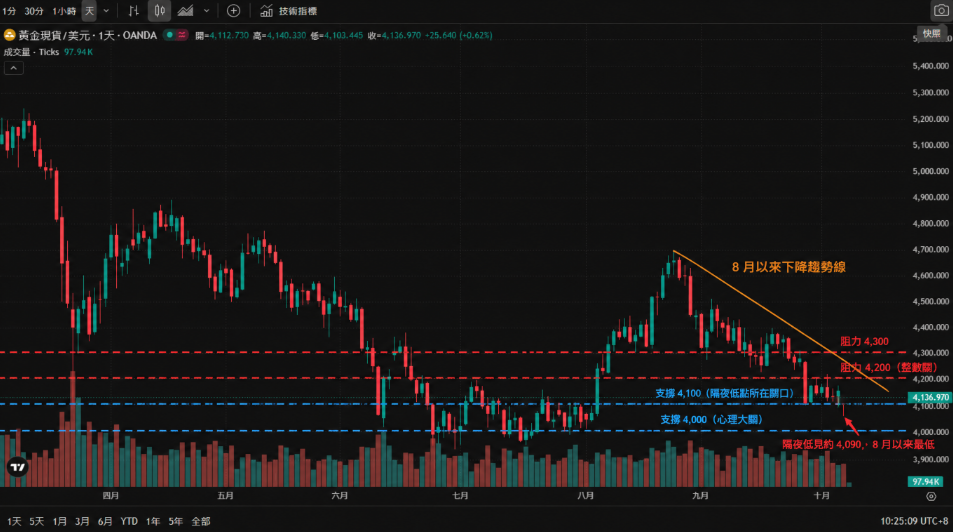Take a chart snapshot with the camera icon
The width and height of the screenshot is (953, 532).
[x=940, y=11]
